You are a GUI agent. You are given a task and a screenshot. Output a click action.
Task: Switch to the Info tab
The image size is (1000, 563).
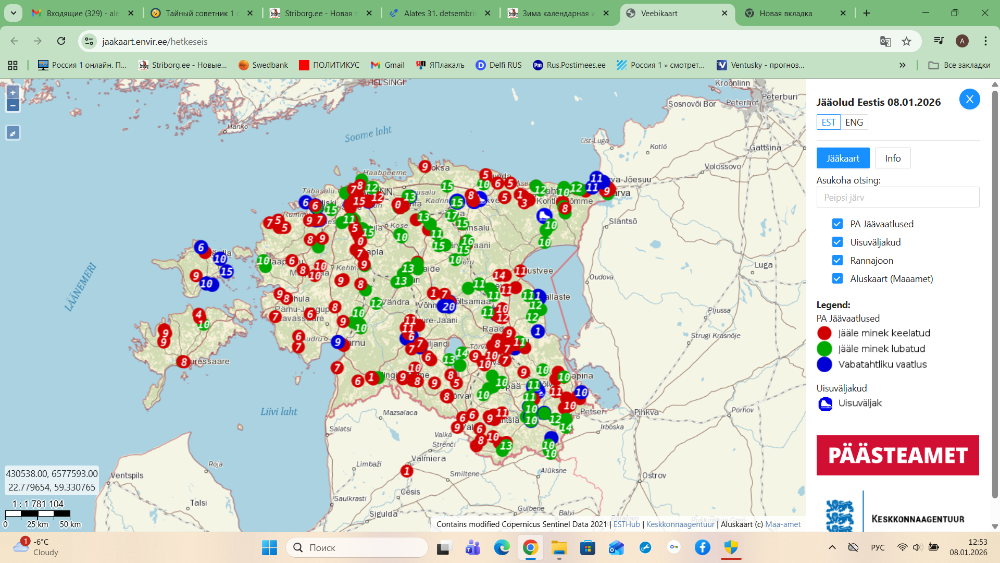tap(892, 158)
